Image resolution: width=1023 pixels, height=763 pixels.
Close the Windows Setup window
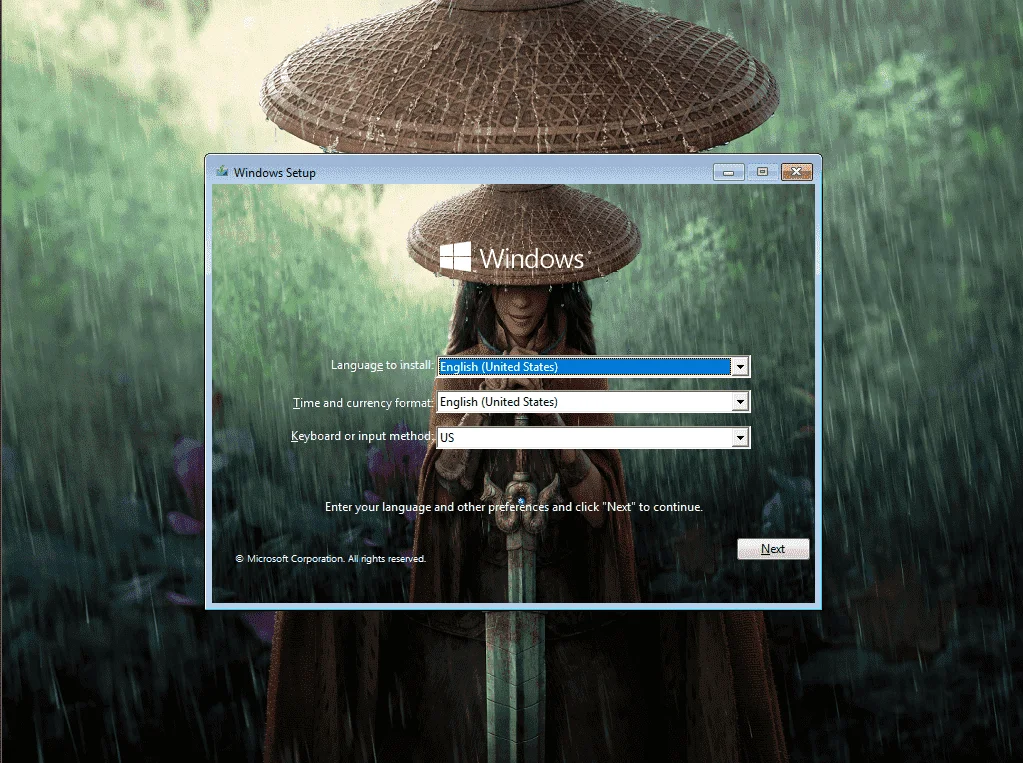797,172
